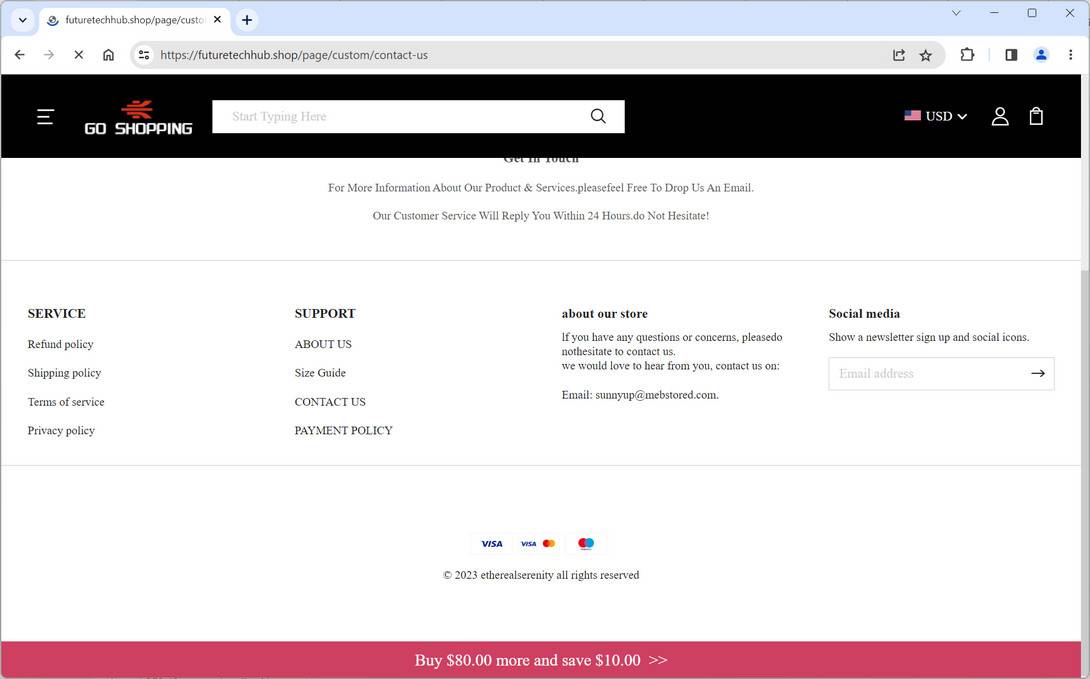Bookmark this page with the star
Image resolution: width=1090 pixels, height=679 pixels.
tap(925, 55)
